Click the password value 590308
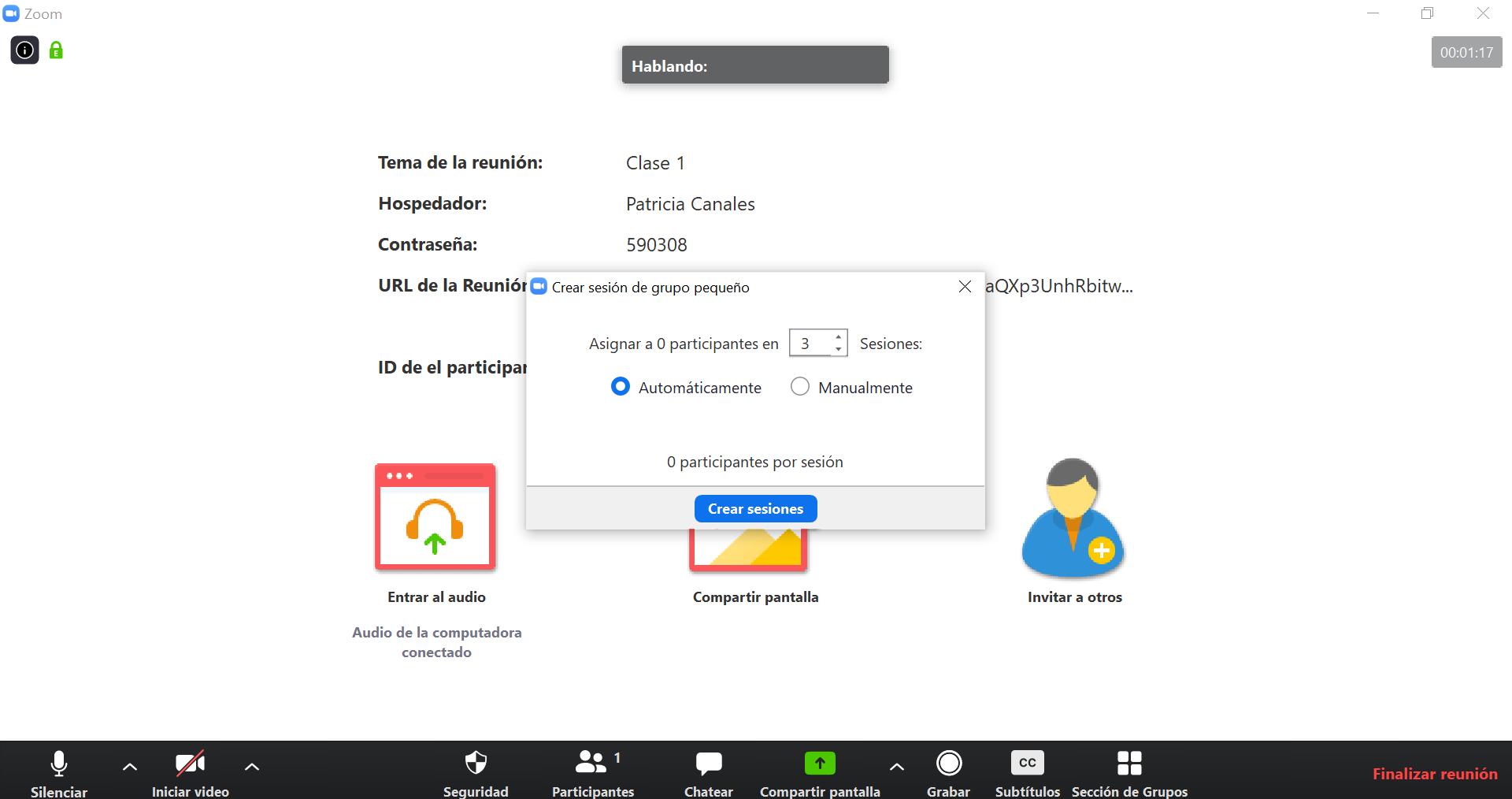 657,245
